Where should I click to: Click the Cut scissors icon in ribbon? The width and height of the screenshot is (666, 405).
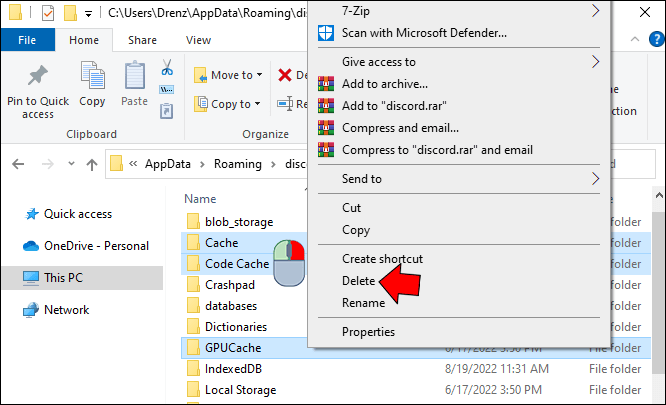pos(167,68)
